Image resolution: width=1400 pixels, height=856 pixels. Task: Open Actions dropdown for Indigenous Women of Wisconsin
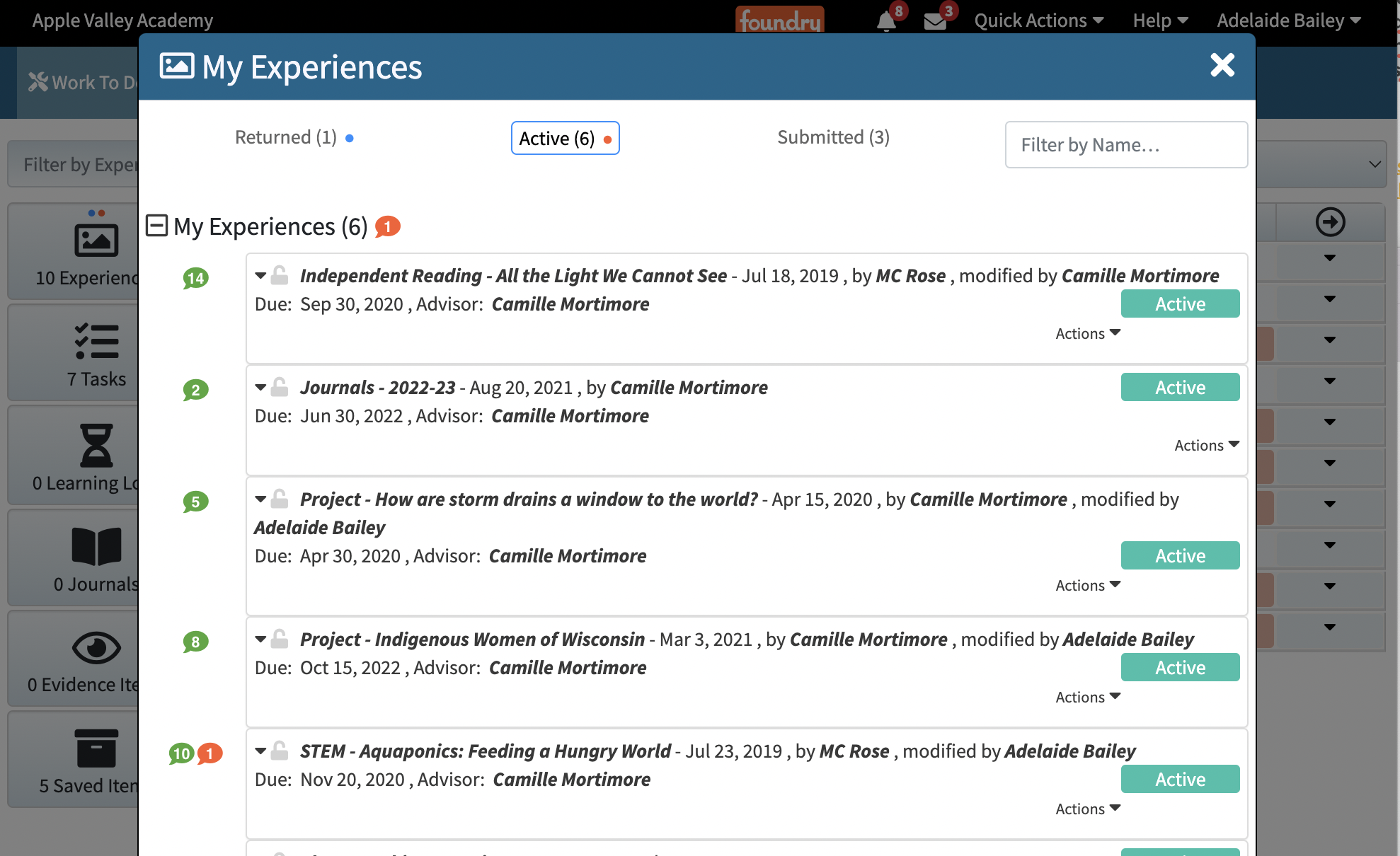[x=1087, y=697]
